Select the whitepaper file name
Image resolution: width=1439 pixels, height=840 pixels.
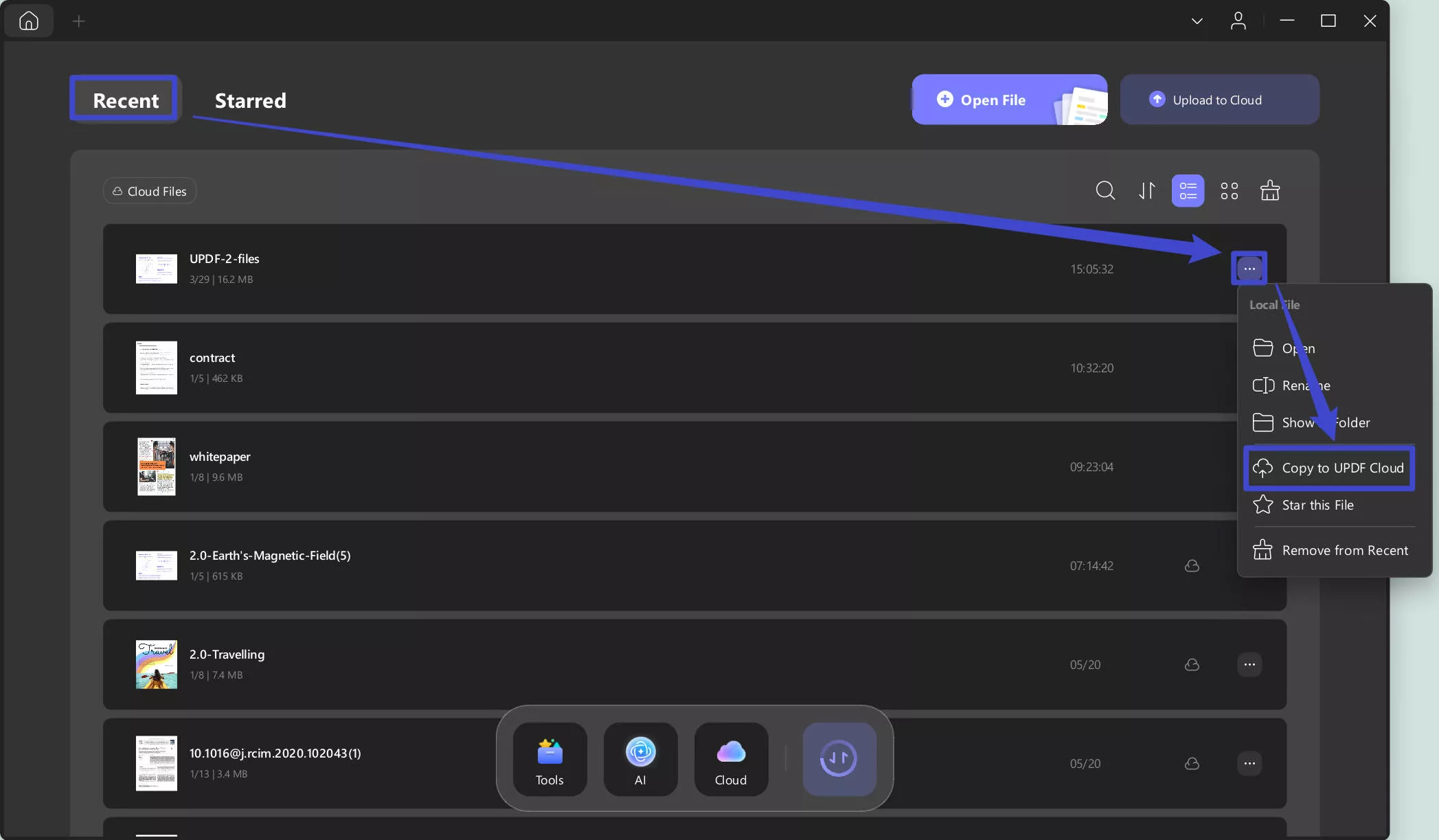coord(220,457)
